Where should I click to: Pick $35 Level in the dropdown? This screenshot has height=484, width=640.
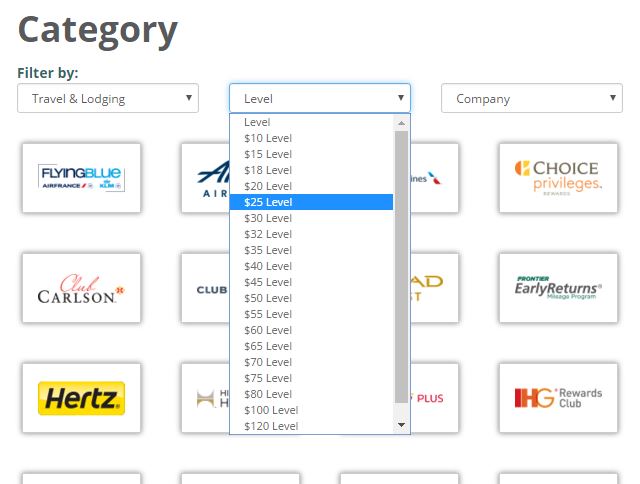pyautogui.click(x=311, y=250)
